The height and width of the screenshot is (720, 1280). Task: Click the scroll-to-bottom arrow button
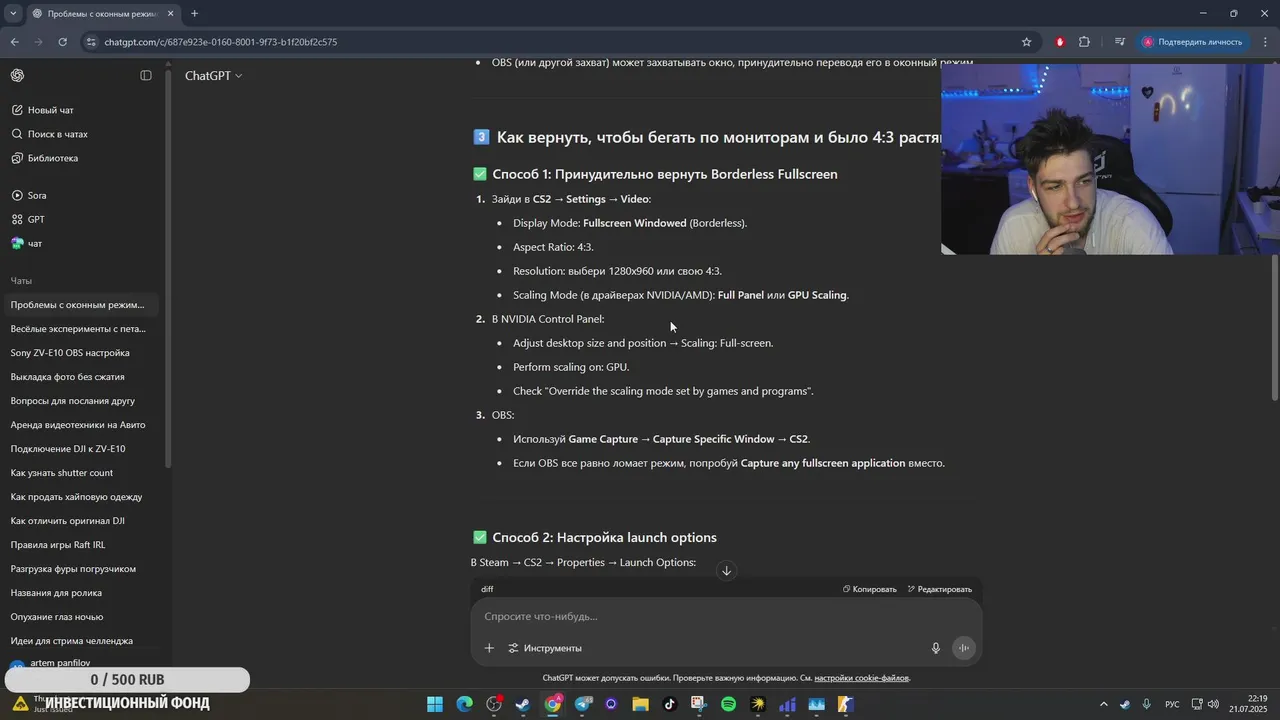tap(727, 571)
